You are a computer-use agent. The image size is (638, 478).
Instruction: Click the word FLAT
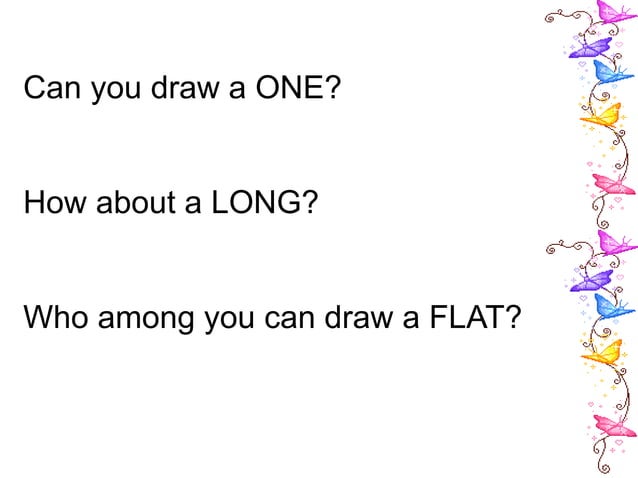click(x=467, y=318)
